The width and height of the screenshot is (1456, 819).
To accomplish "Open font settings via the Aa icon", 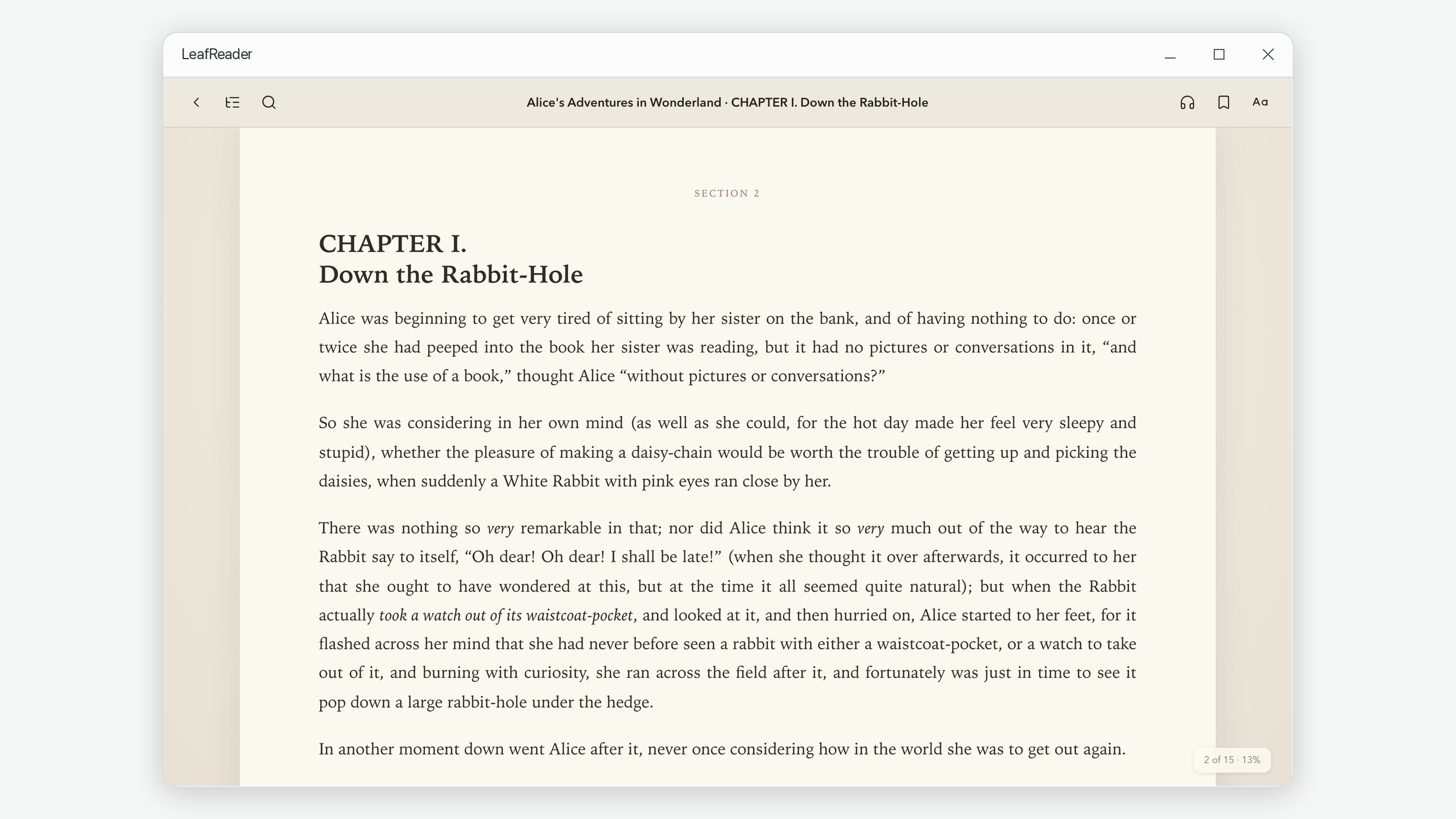I will click(1260, 102).
